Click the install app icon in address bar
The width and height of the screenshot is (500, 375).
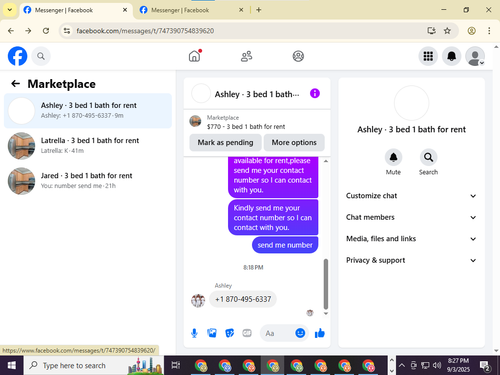point(431,31)
